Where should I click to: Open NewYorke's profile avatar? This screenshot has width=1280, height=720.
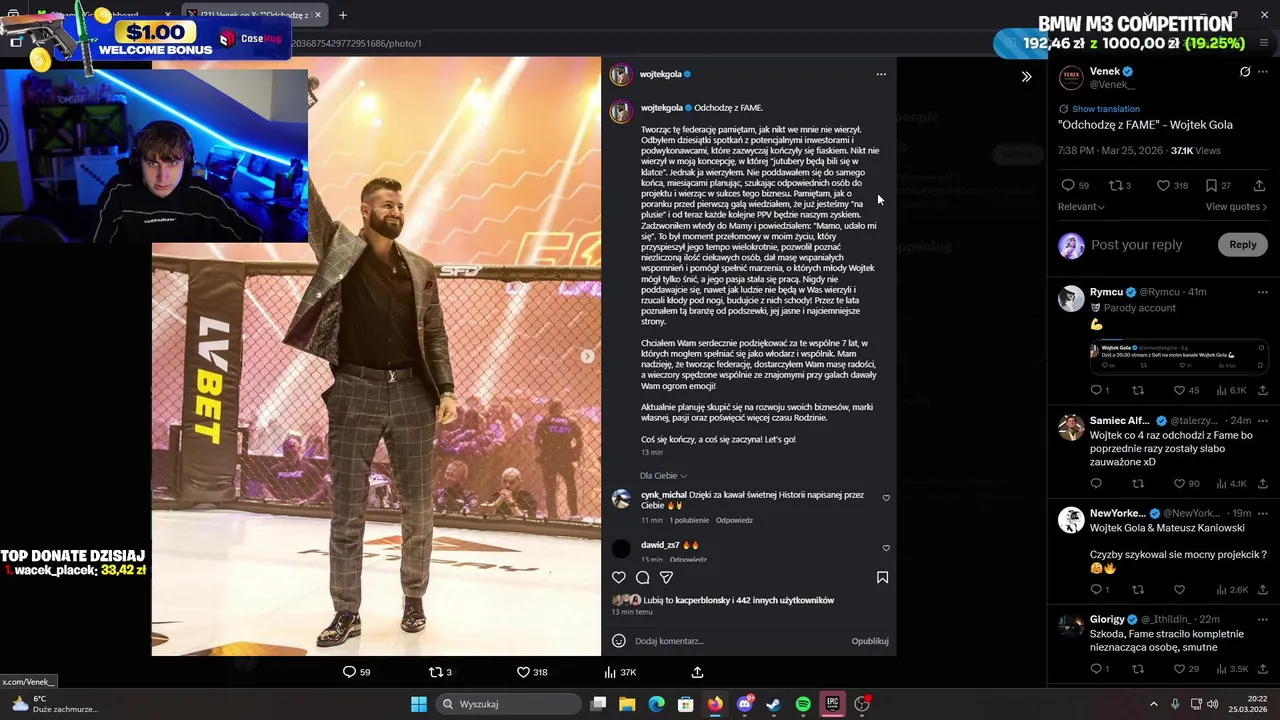click(1071, 520)
